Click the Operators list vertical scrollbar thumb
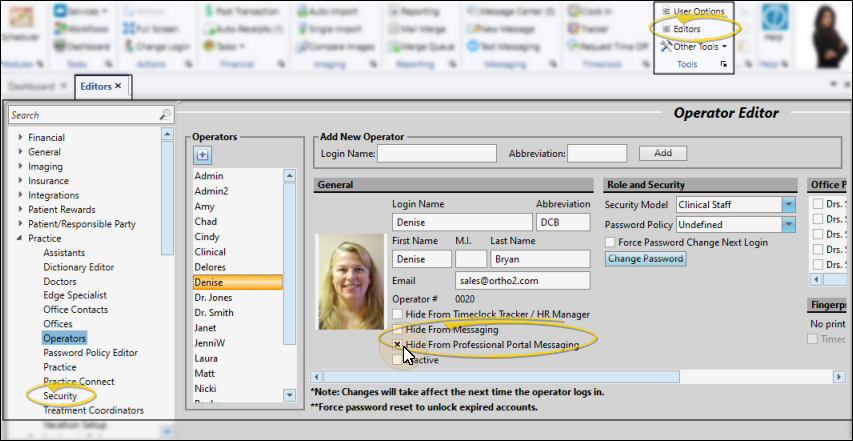853x441 pixels. (289, 263)
